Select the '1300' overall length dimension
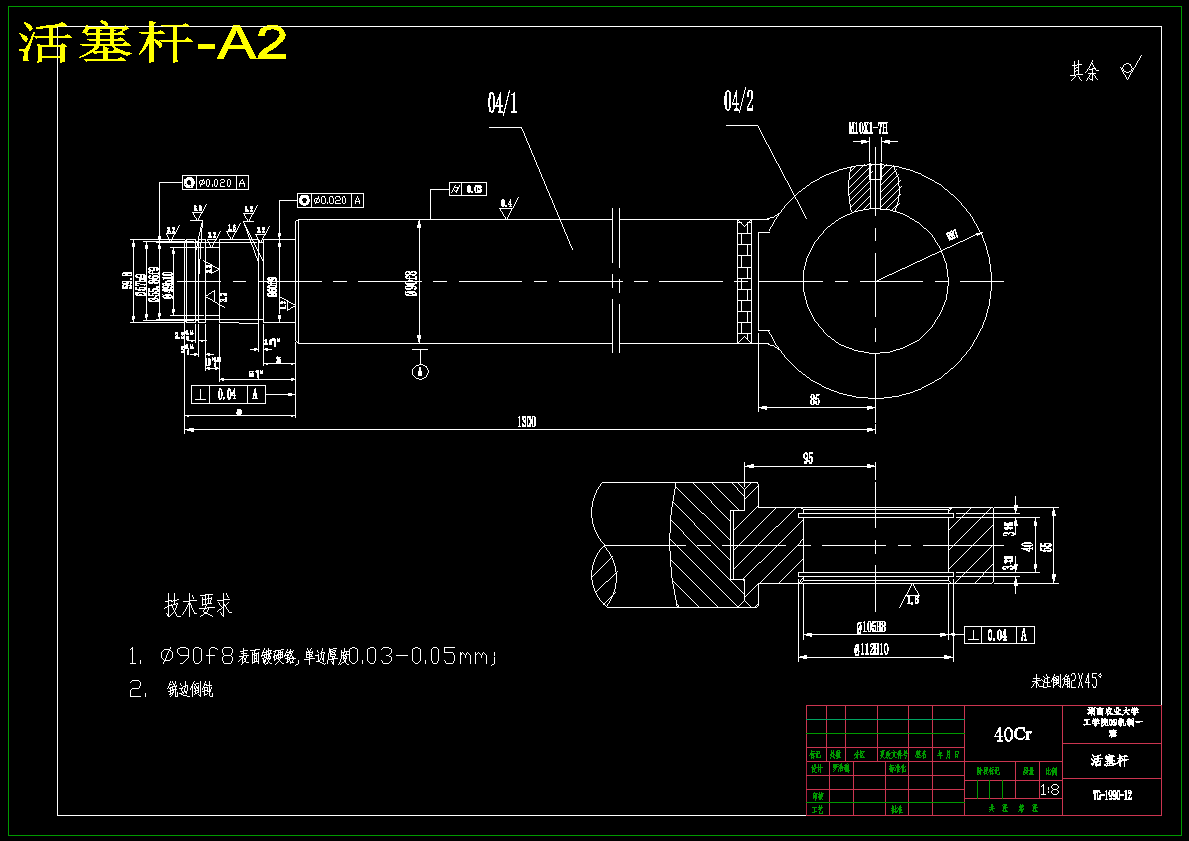 coord(526,422)
